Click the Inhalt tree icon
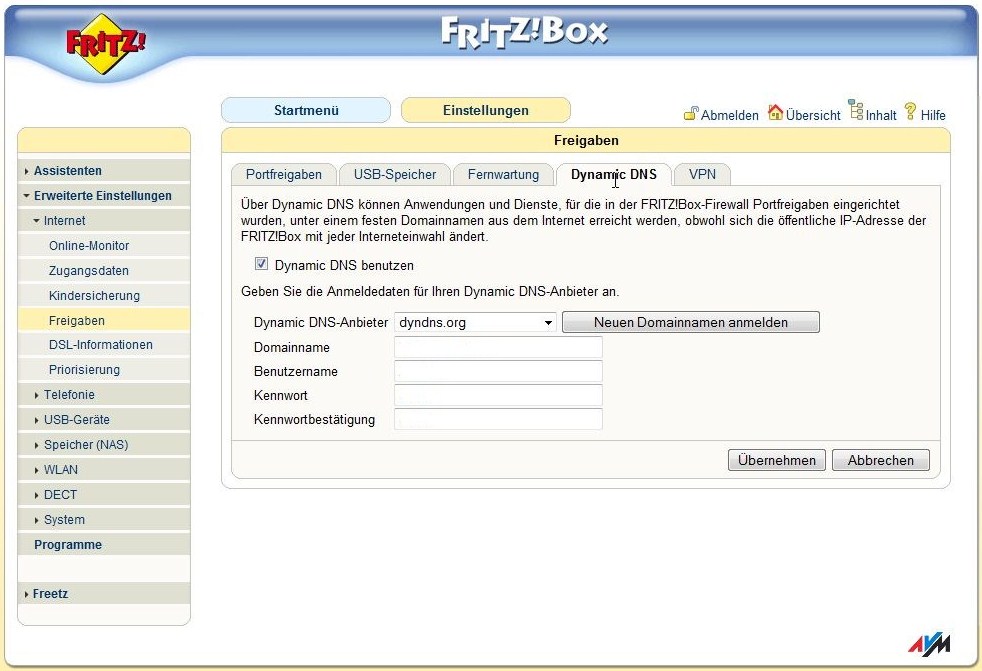 855,110
